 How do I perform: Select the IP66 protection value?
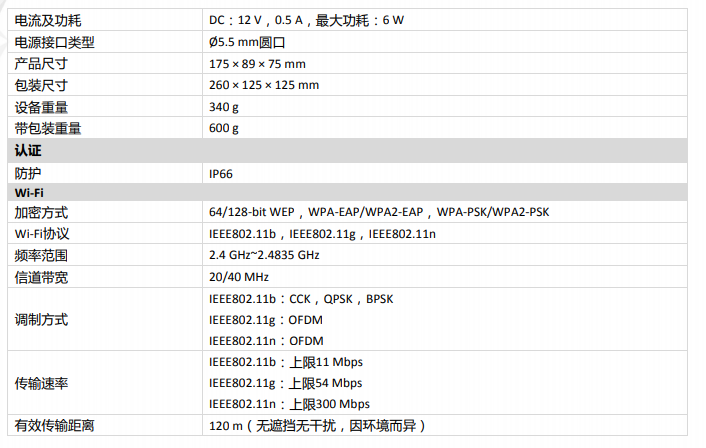[221, 174]
